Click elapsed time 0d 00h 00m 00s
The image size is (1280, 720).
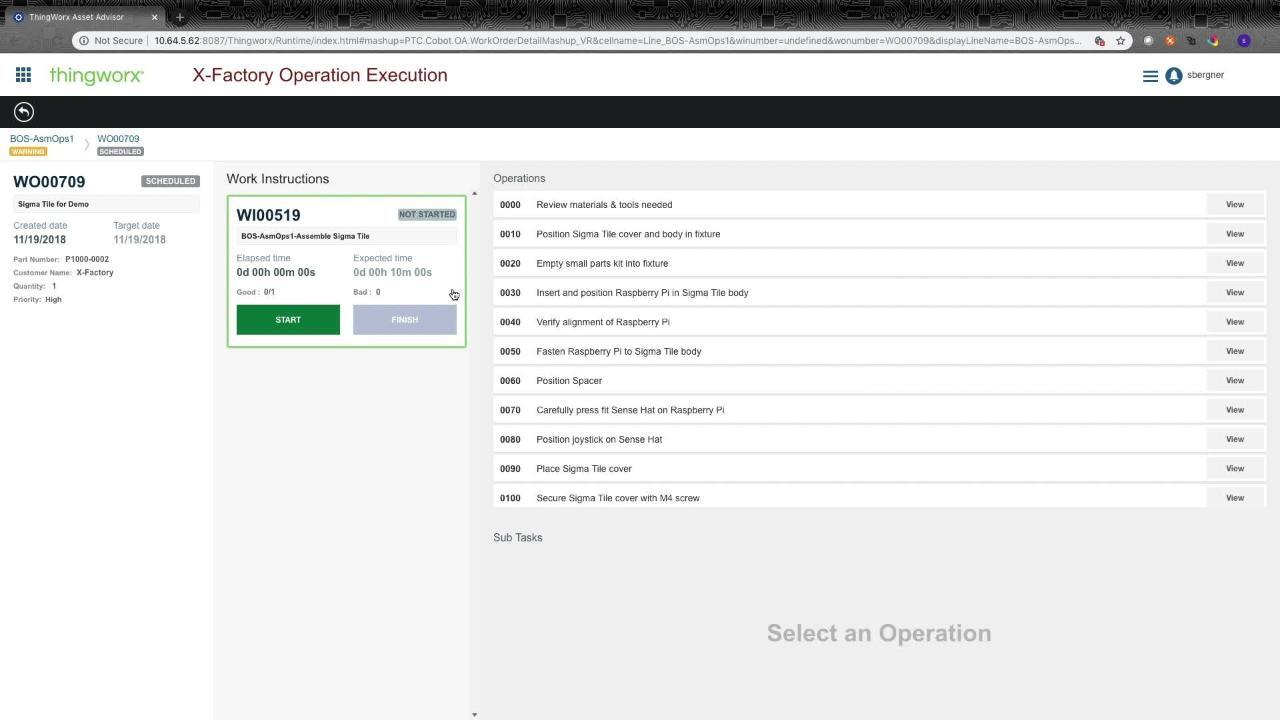point(276,272)
